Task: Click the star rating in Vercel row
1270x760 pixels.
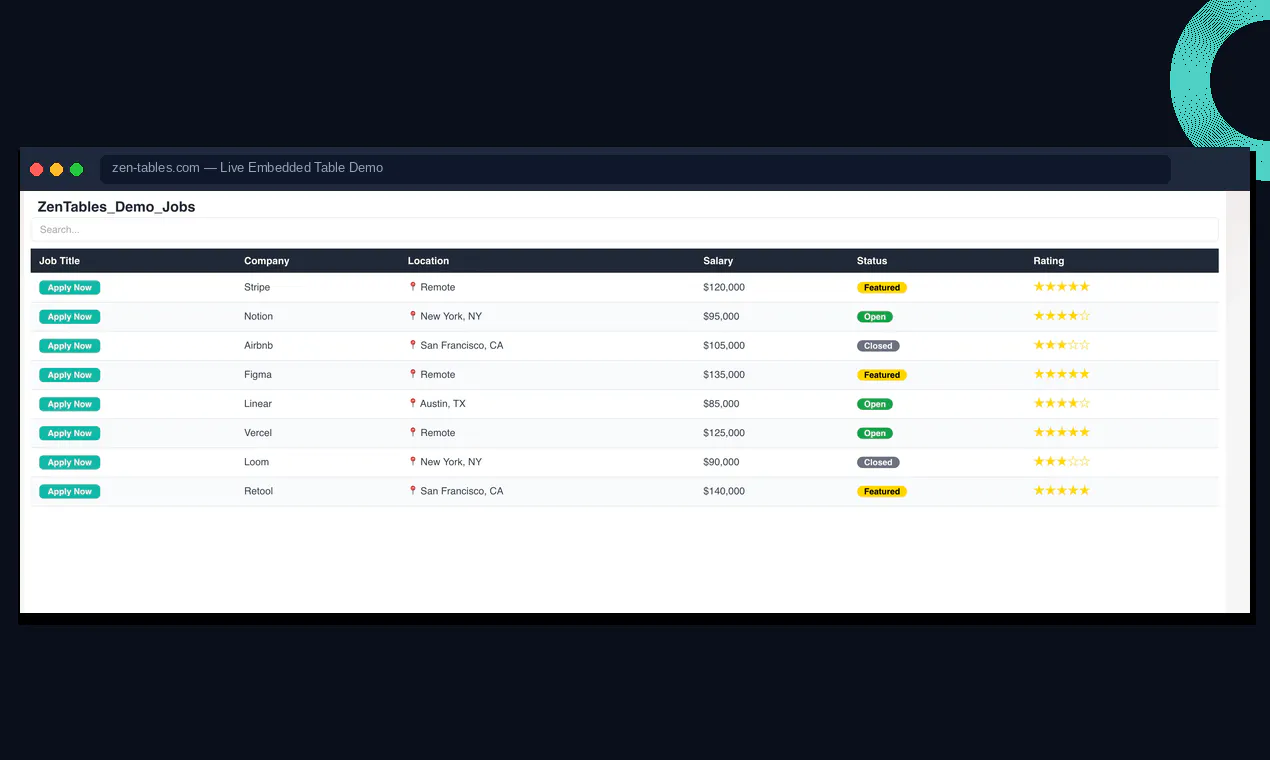Action: [x=1062, y=432]
